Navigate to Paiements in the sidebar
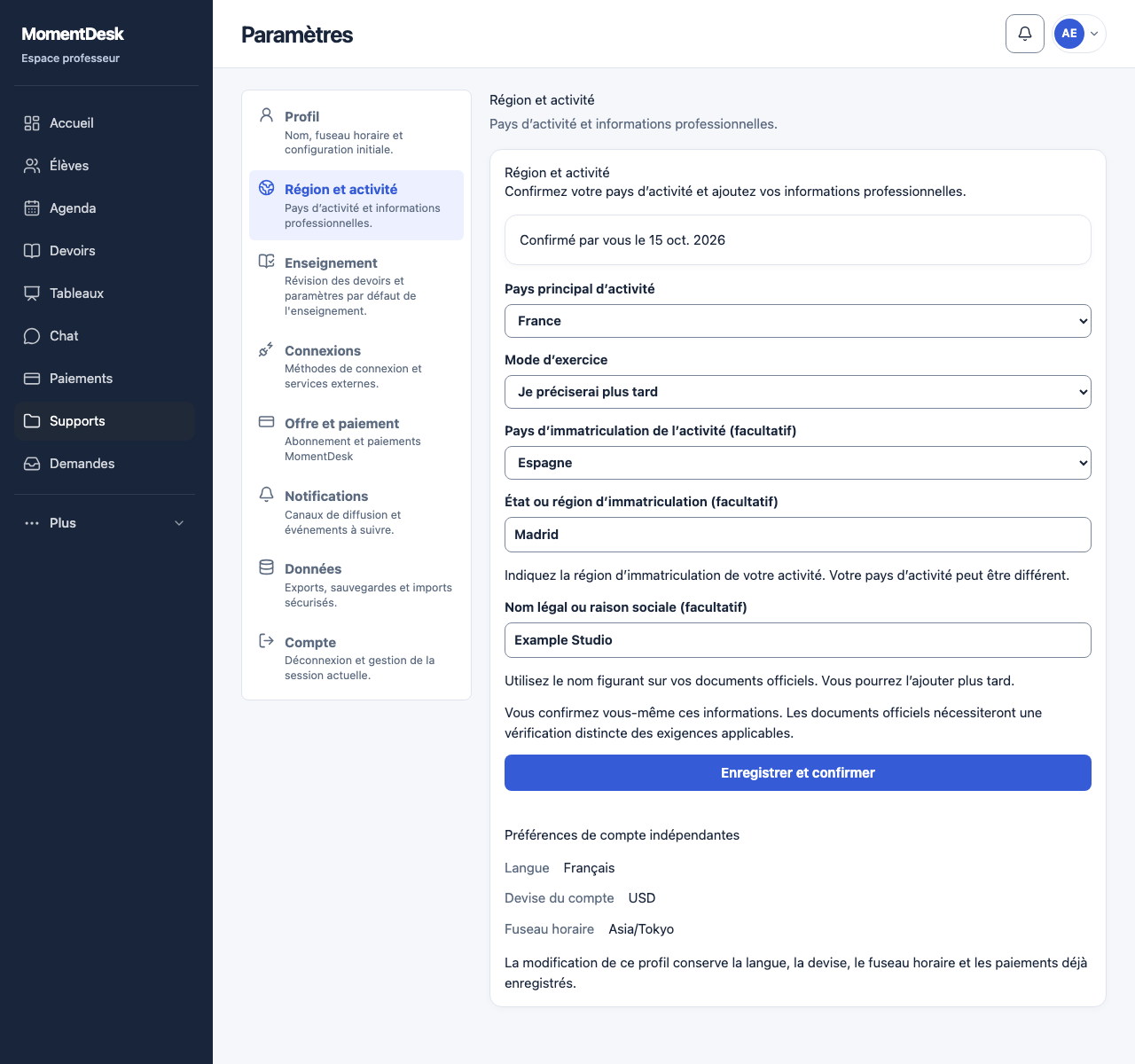 (x=105, y=379)
